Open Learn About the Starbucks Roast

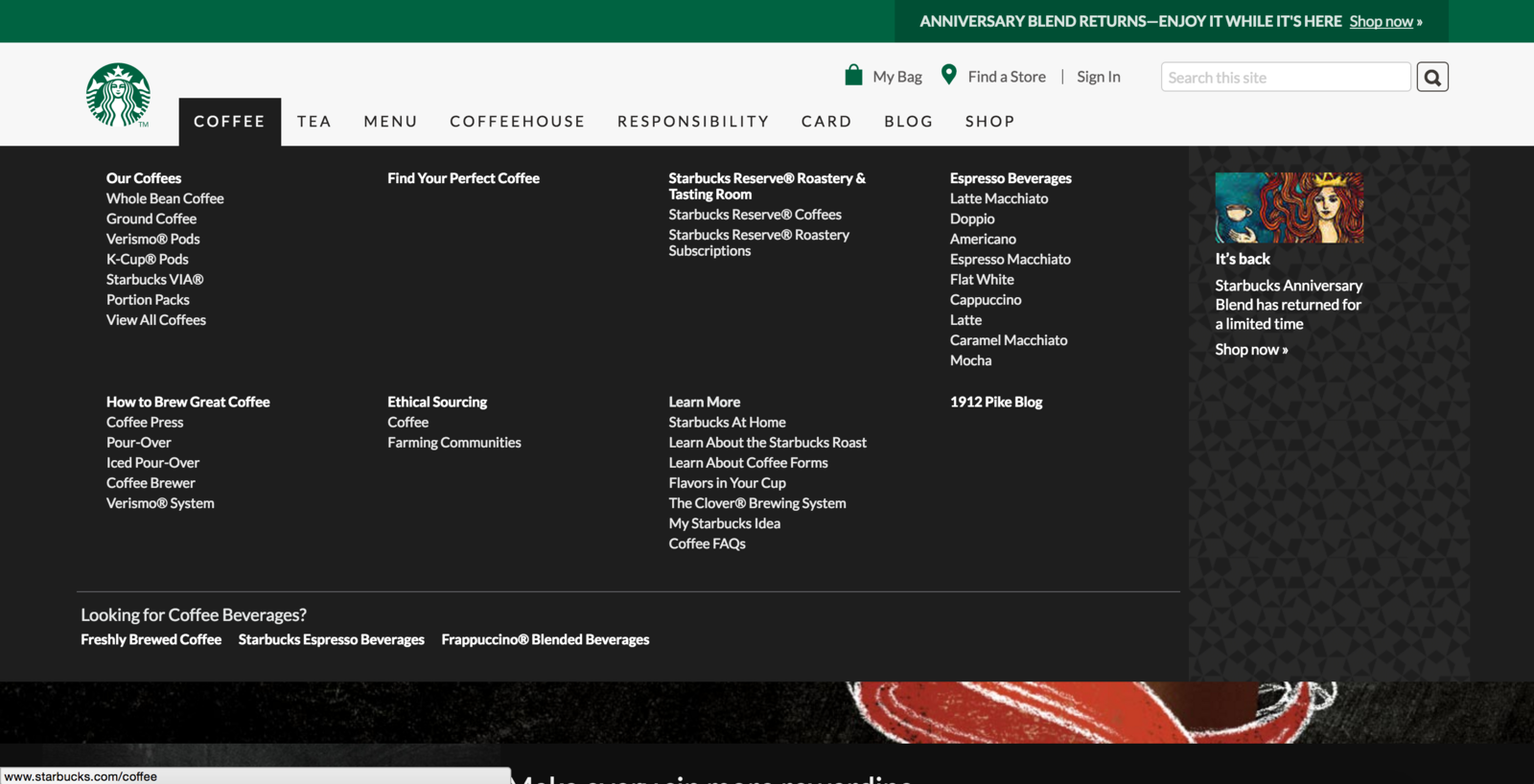point(768,442)
